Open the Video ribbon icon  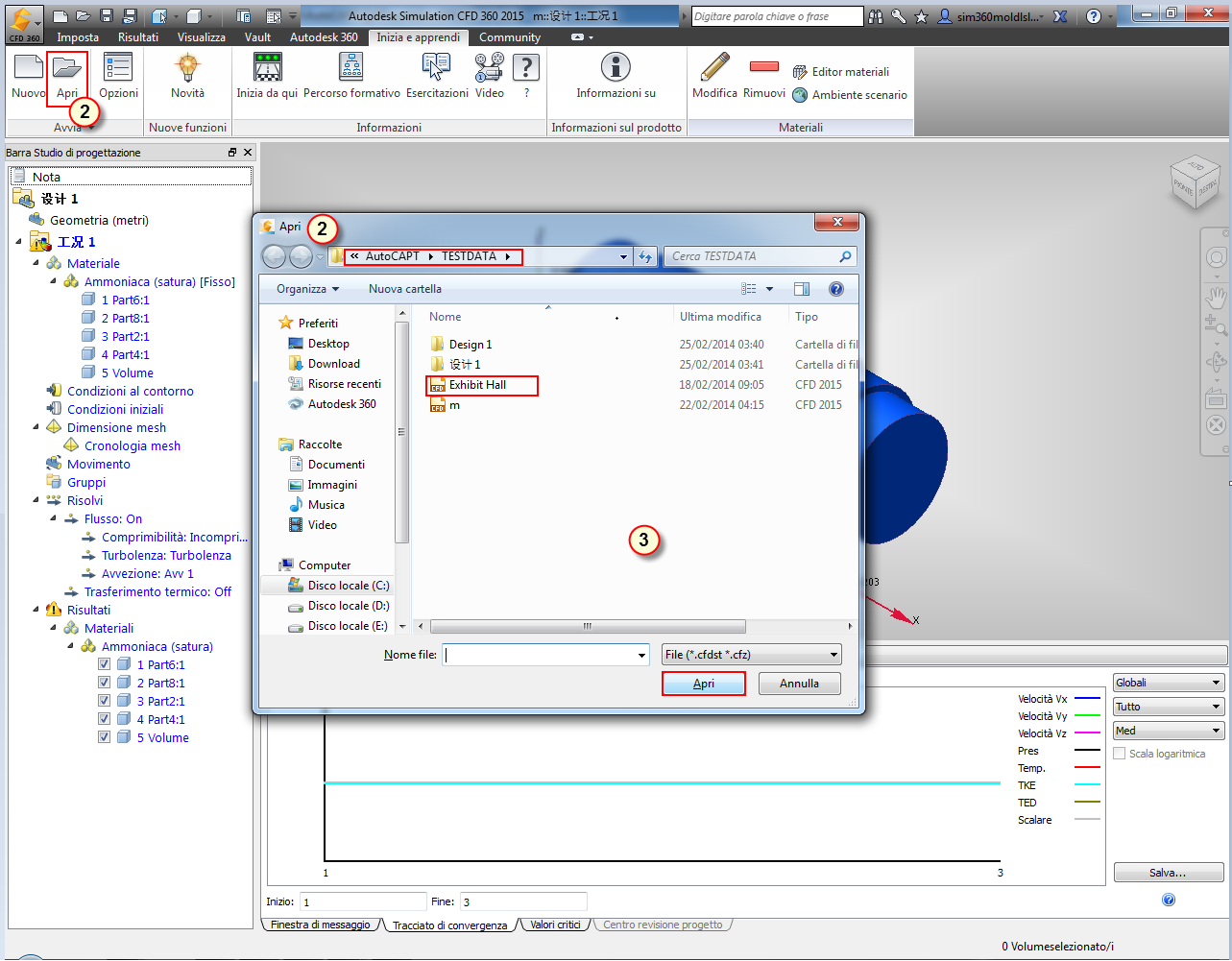(x=489, y=67)
